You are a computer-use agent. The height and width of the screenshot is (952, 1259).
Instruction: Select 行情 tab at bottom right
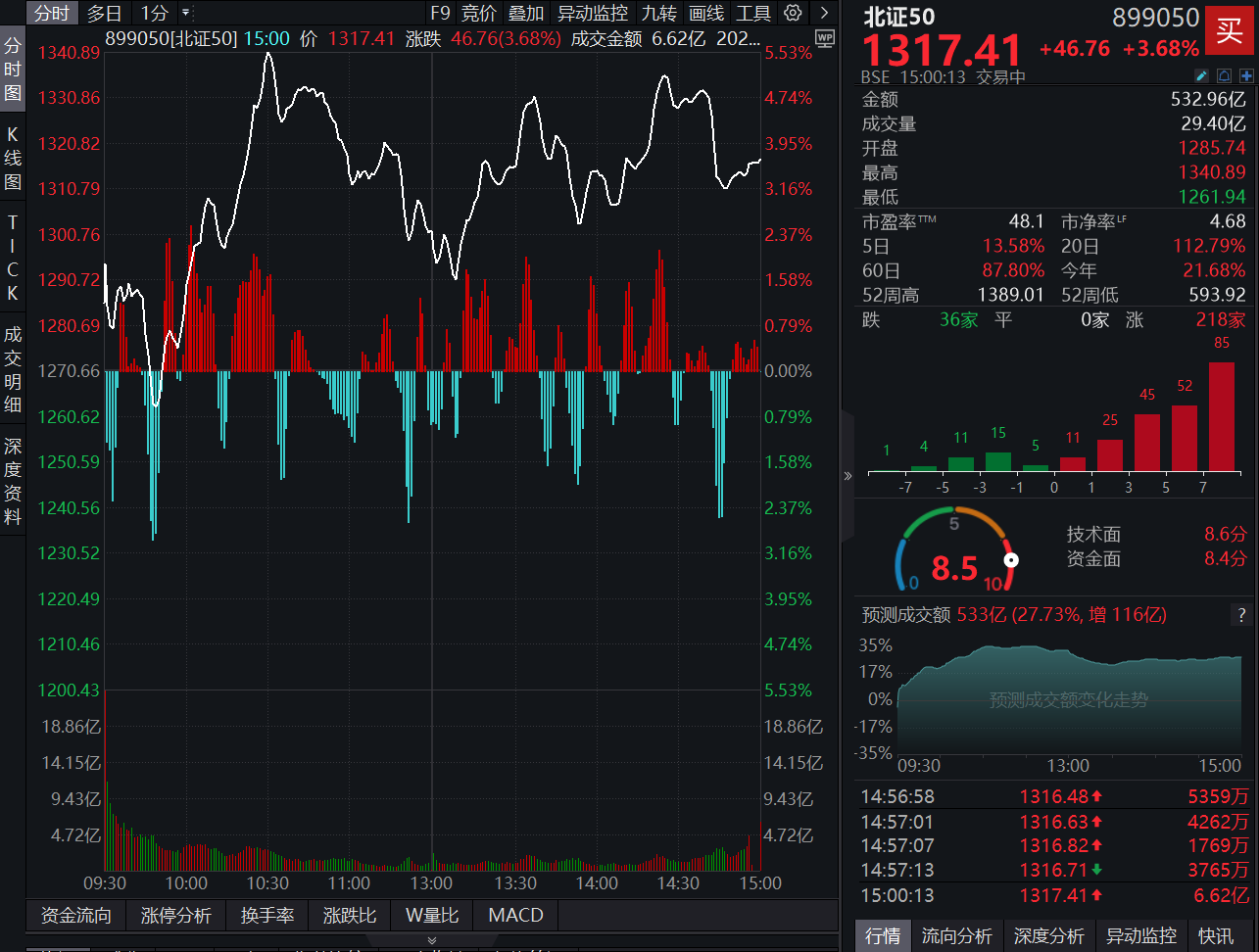point(883,936)
